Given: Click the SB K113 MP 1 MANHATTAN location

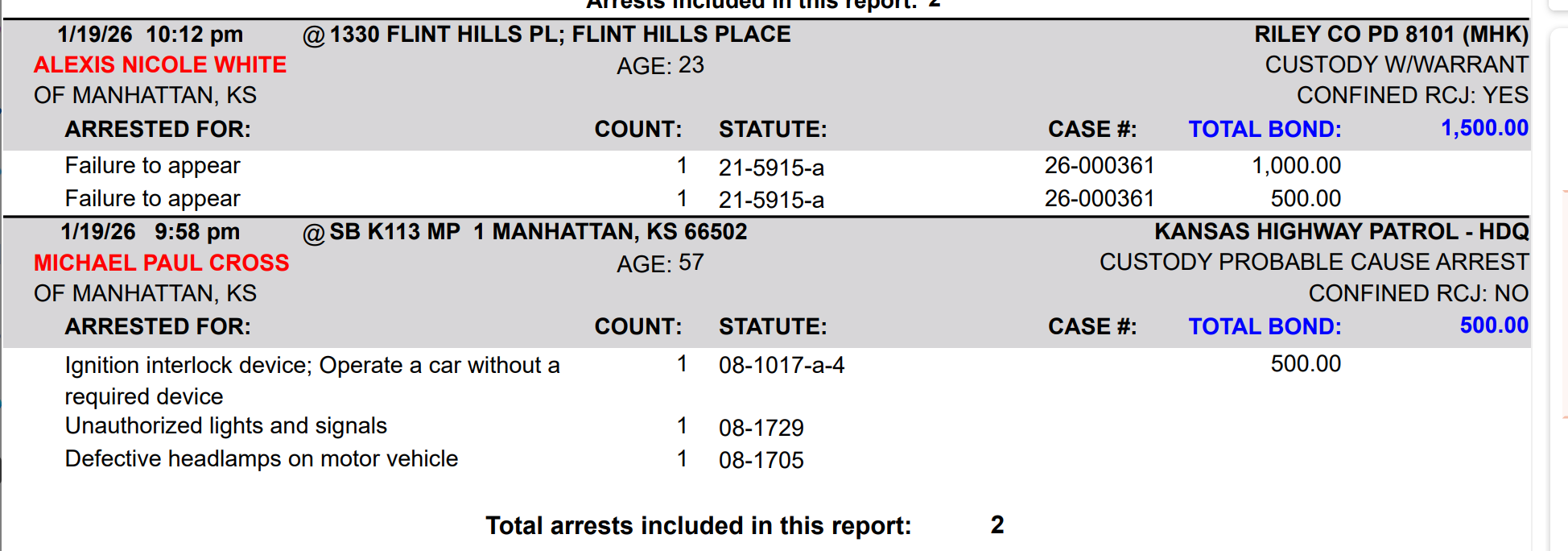Looking at the screenshot, I should pos(537,232).
